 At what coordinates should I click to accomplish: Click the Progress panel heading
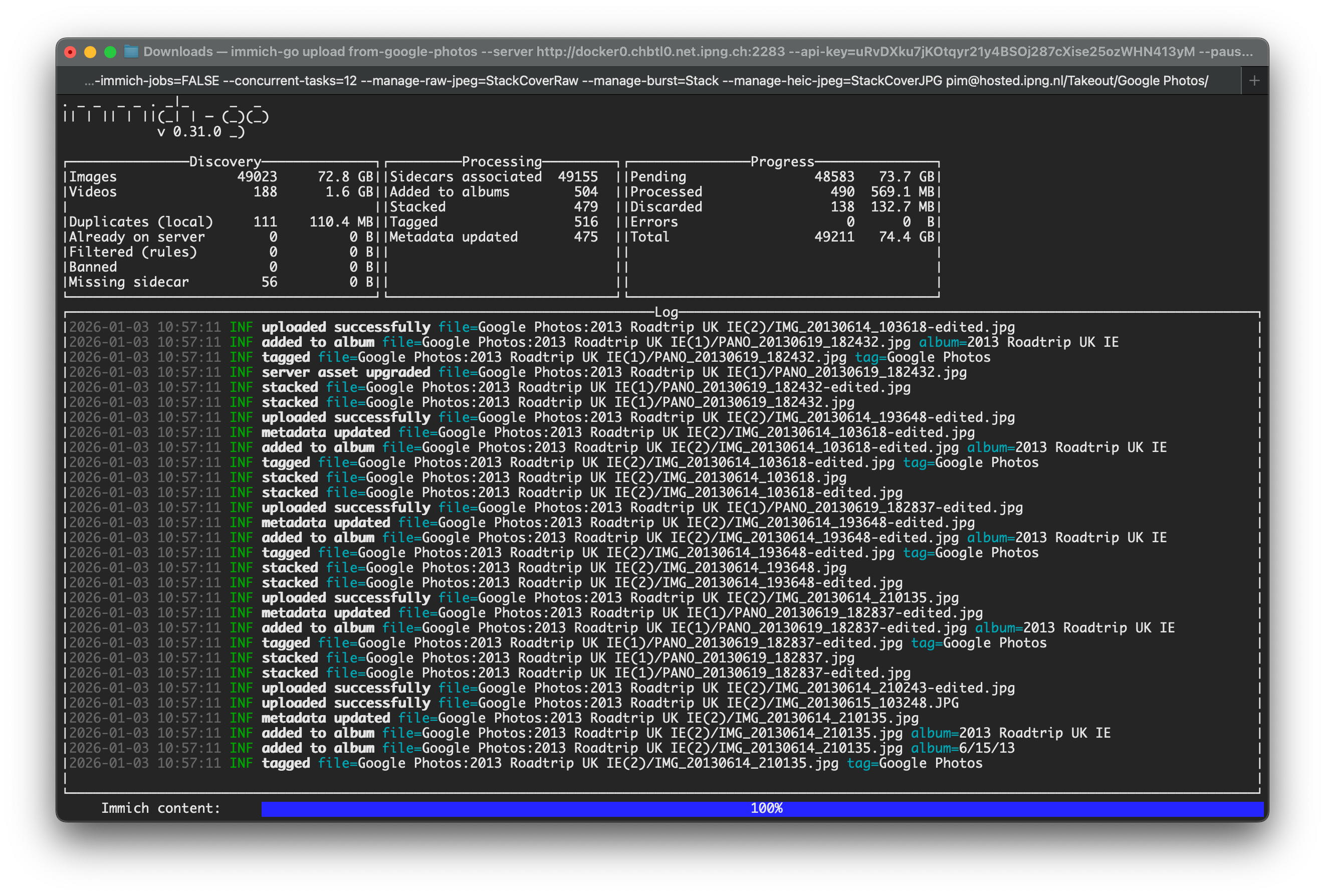coord(782,162)
